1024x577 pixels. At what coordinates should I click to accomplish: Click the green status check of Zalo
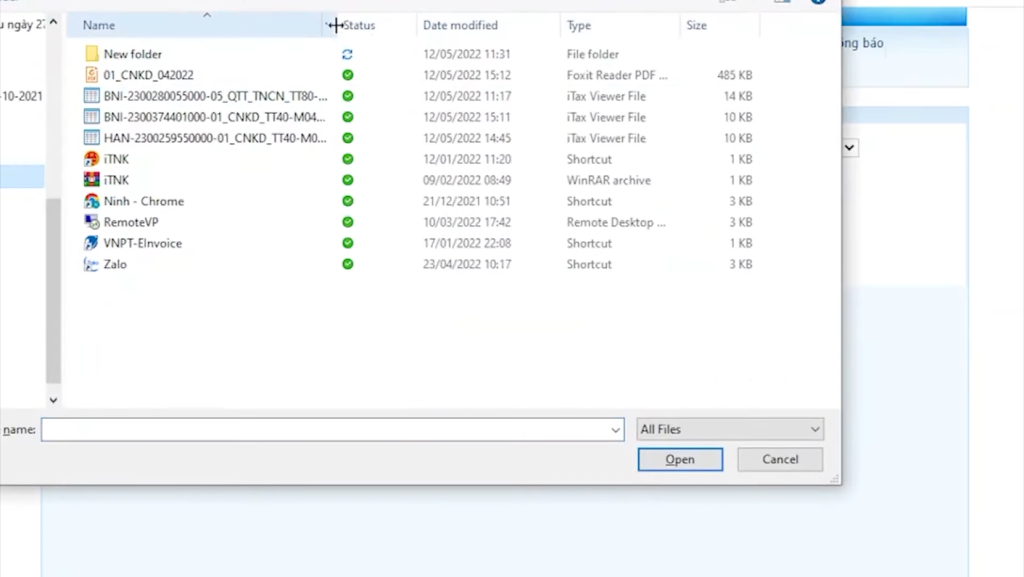click(x=347, y=264)
